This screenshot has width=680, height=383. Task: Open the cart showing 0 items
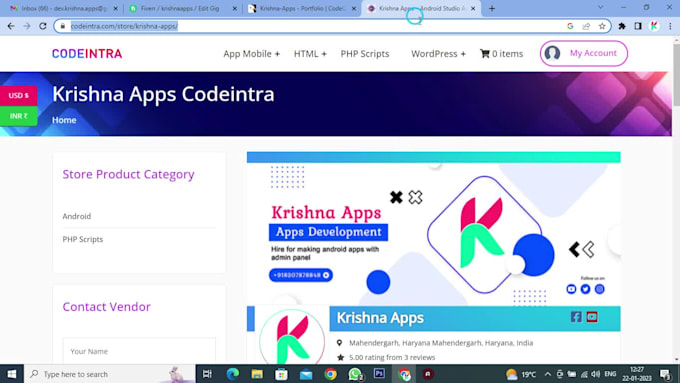coord(501,54)
